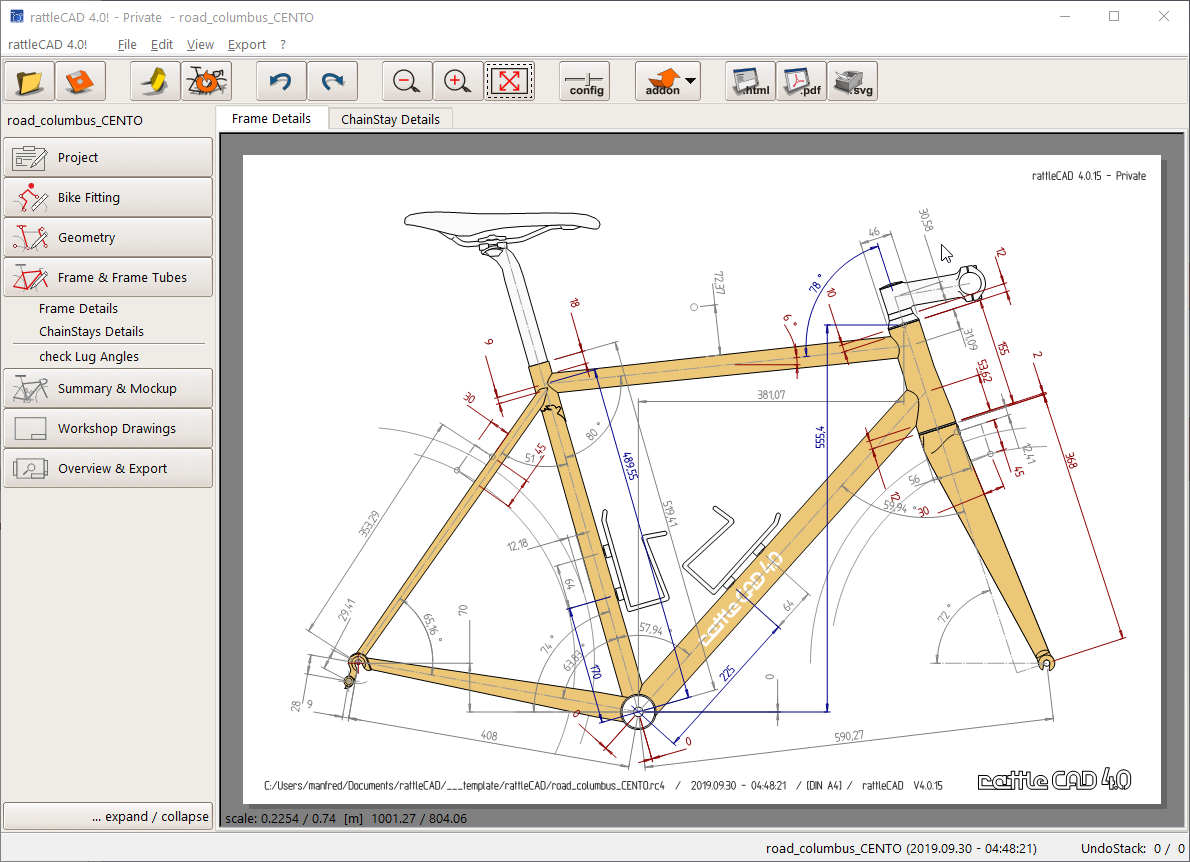Open the config panel

click(584, 81)
